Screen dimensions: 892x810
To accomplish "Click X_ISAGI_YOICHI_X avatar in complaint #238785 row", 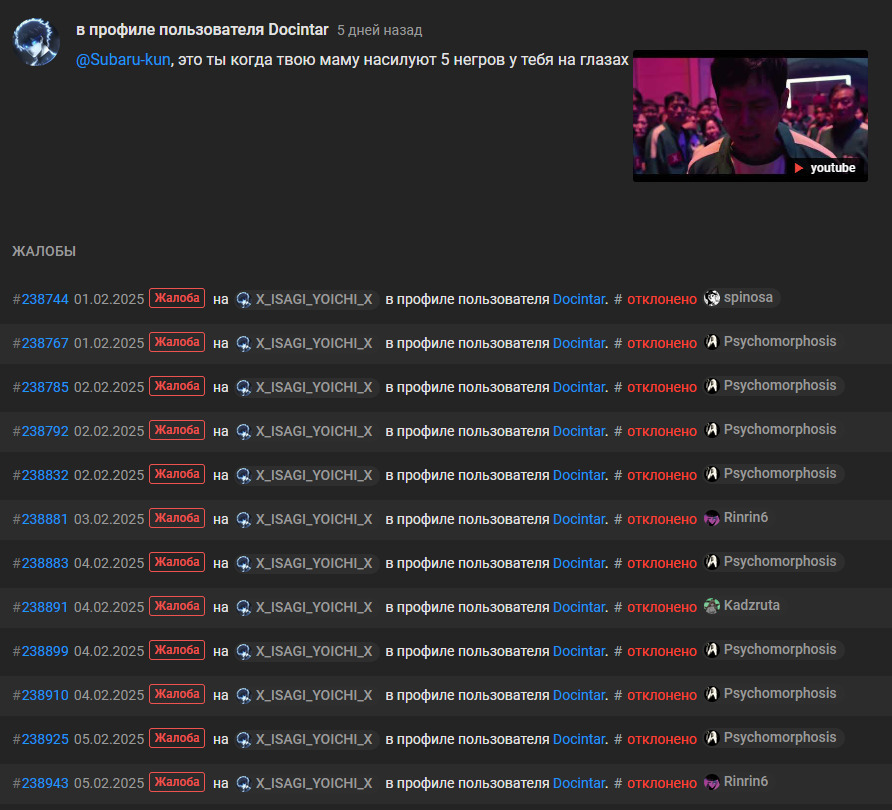I will [244, 387].
